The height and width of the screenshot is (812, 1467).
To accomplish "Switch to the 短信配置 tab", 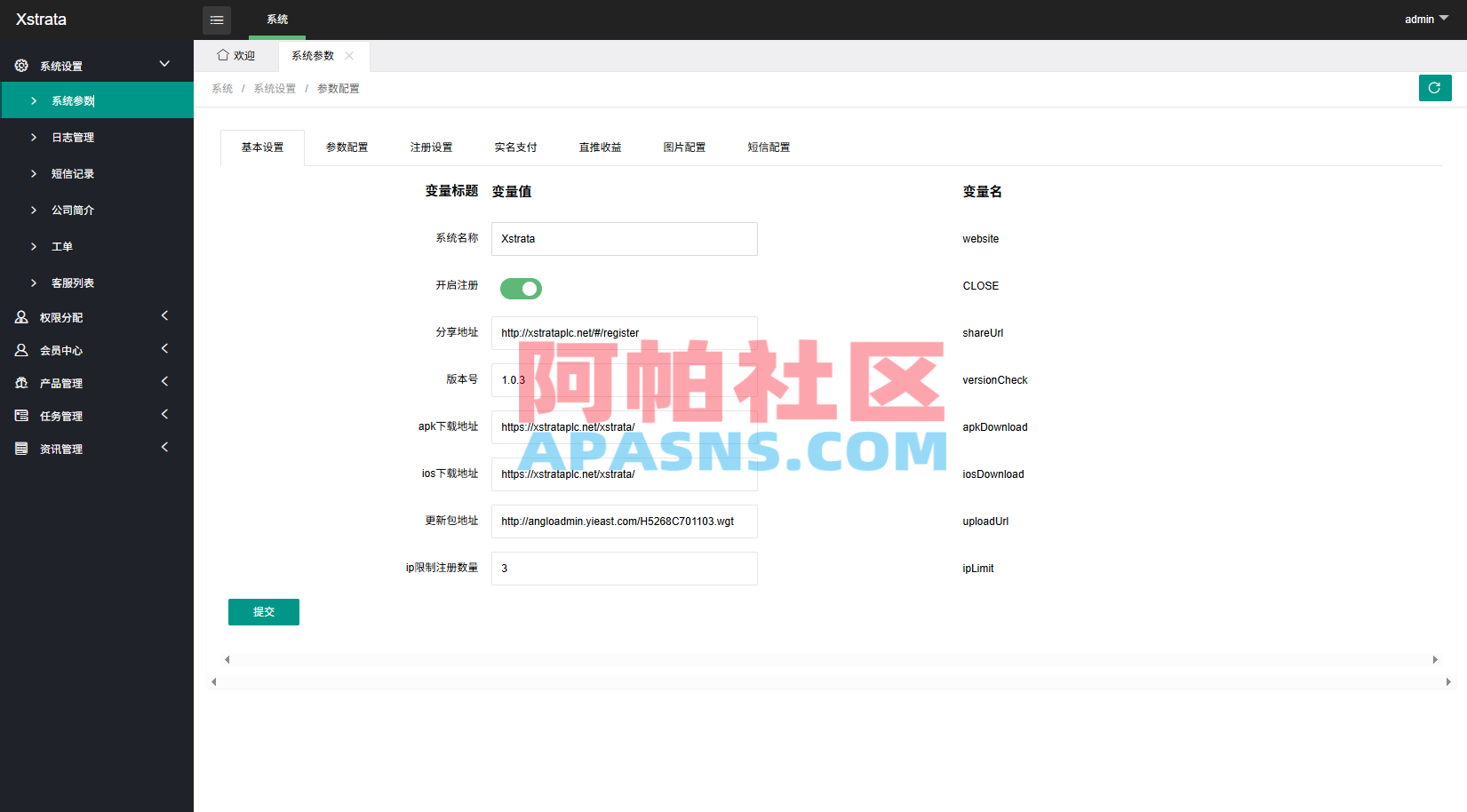I will pos(769,147).
